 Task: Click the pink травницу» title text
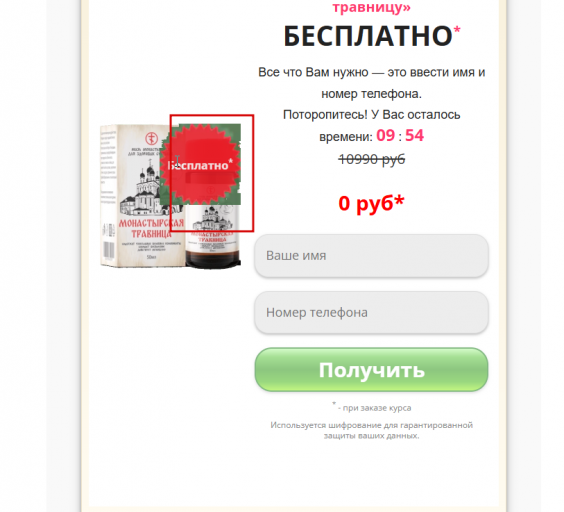372,7
